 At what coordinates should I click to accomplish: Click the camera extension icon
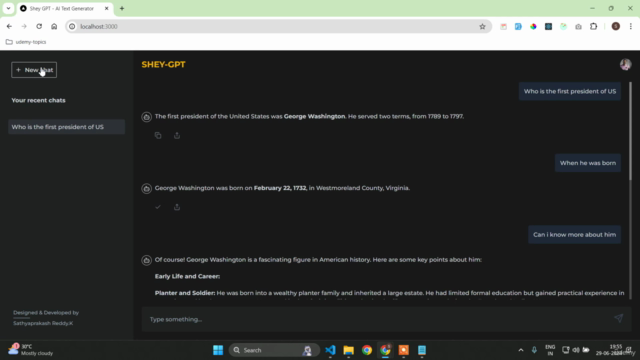tap(578, 27)
